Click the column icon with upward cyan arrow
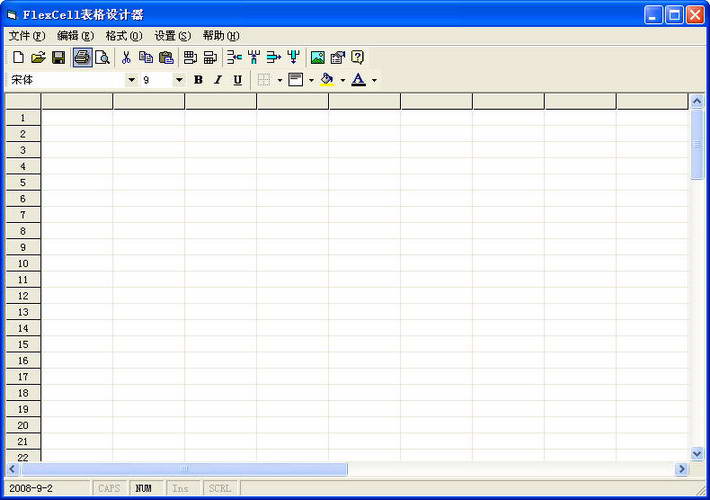This screenshot has height=500, width=710. pos(254,58)
